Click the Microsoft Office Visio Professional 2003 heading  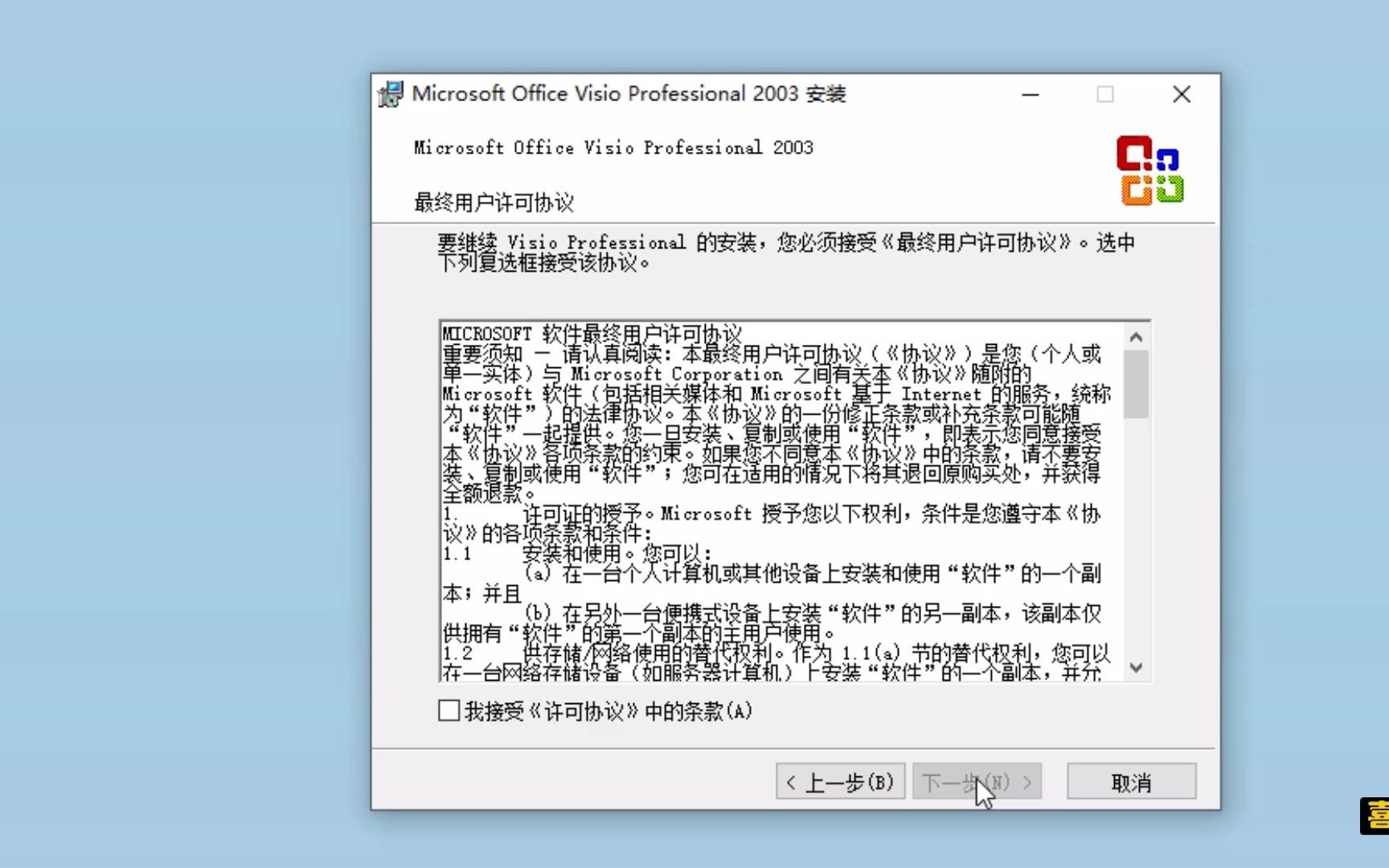pos(613,148)
